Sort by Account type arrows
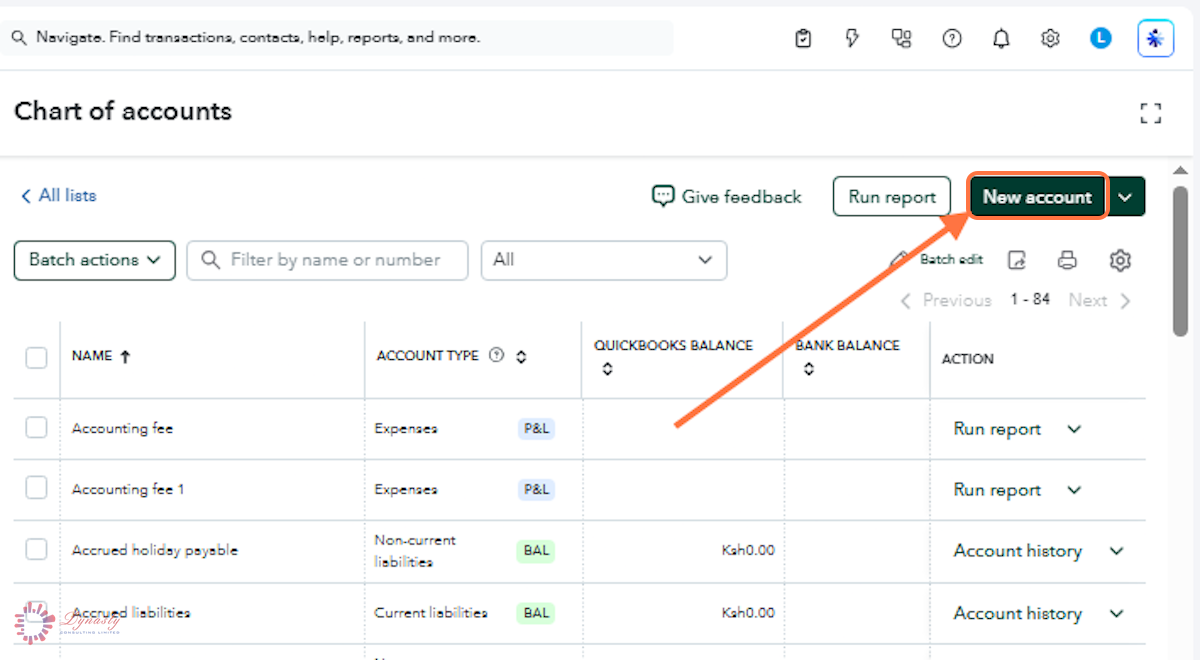 coord(521,356)
